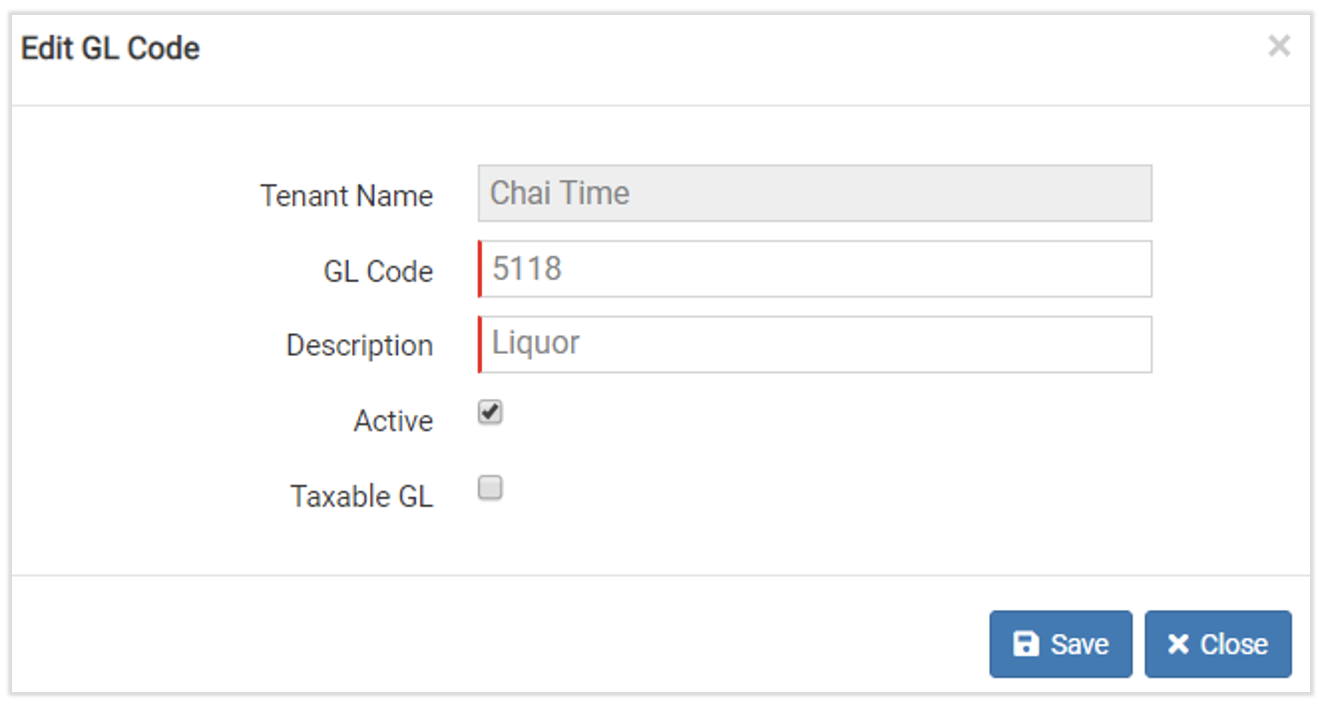This screenshot has width=1322, height=708.
Task: Click the Description label text
Action: 359,346
